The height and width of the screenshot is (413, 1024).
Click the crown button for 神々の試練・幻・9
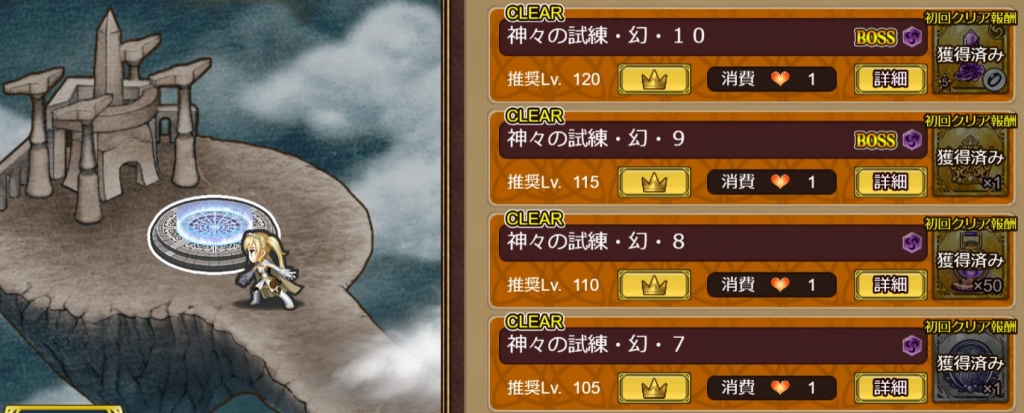pos(654,182)
